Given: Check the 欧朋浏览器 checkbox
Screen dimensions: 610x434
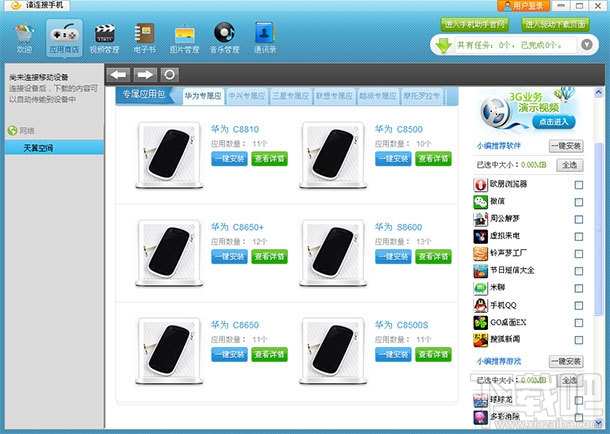Looking at the screenshot, I should pos(579,185).
